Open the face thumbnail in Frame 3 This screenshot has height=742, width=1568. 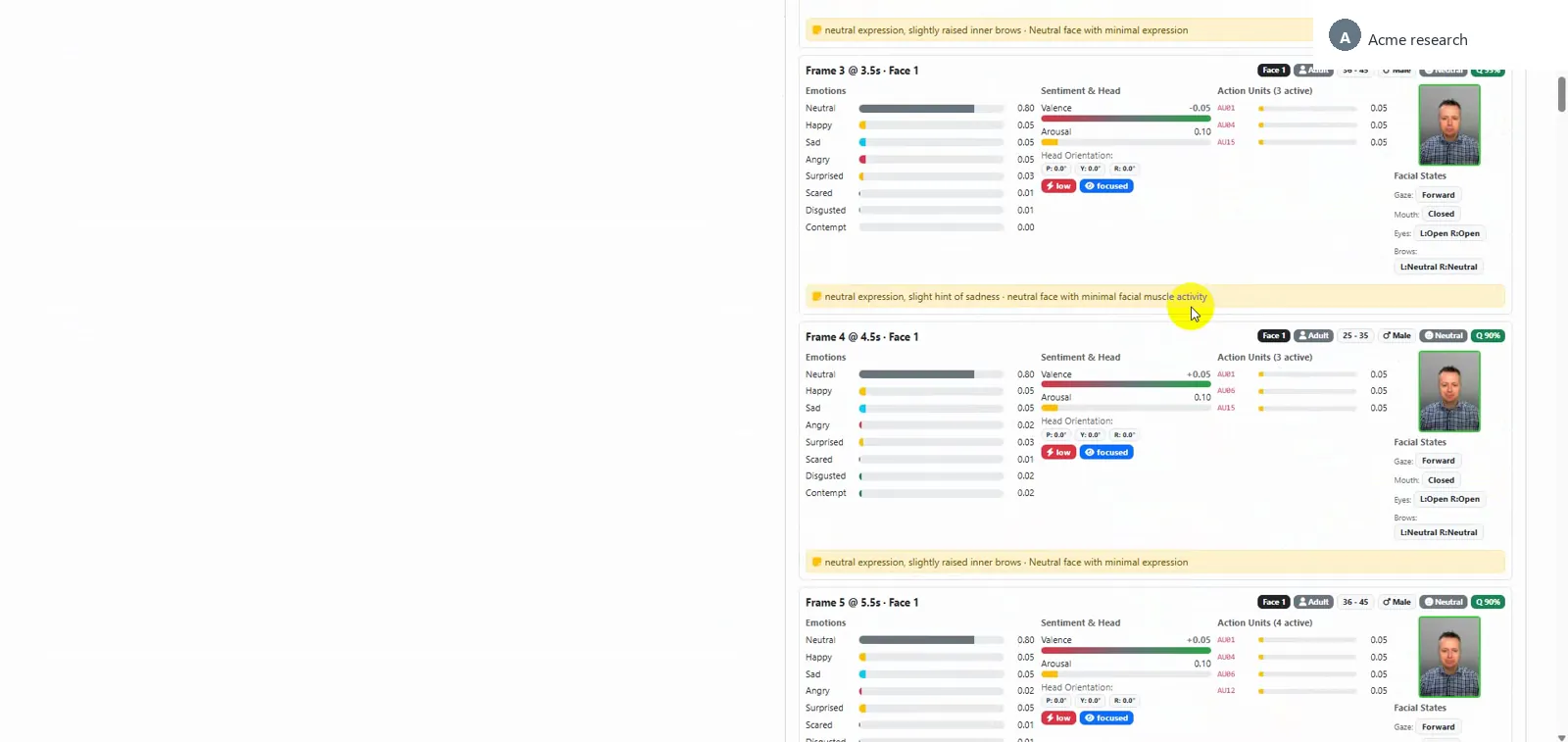pyautogui.click(x=1449, y=124)
